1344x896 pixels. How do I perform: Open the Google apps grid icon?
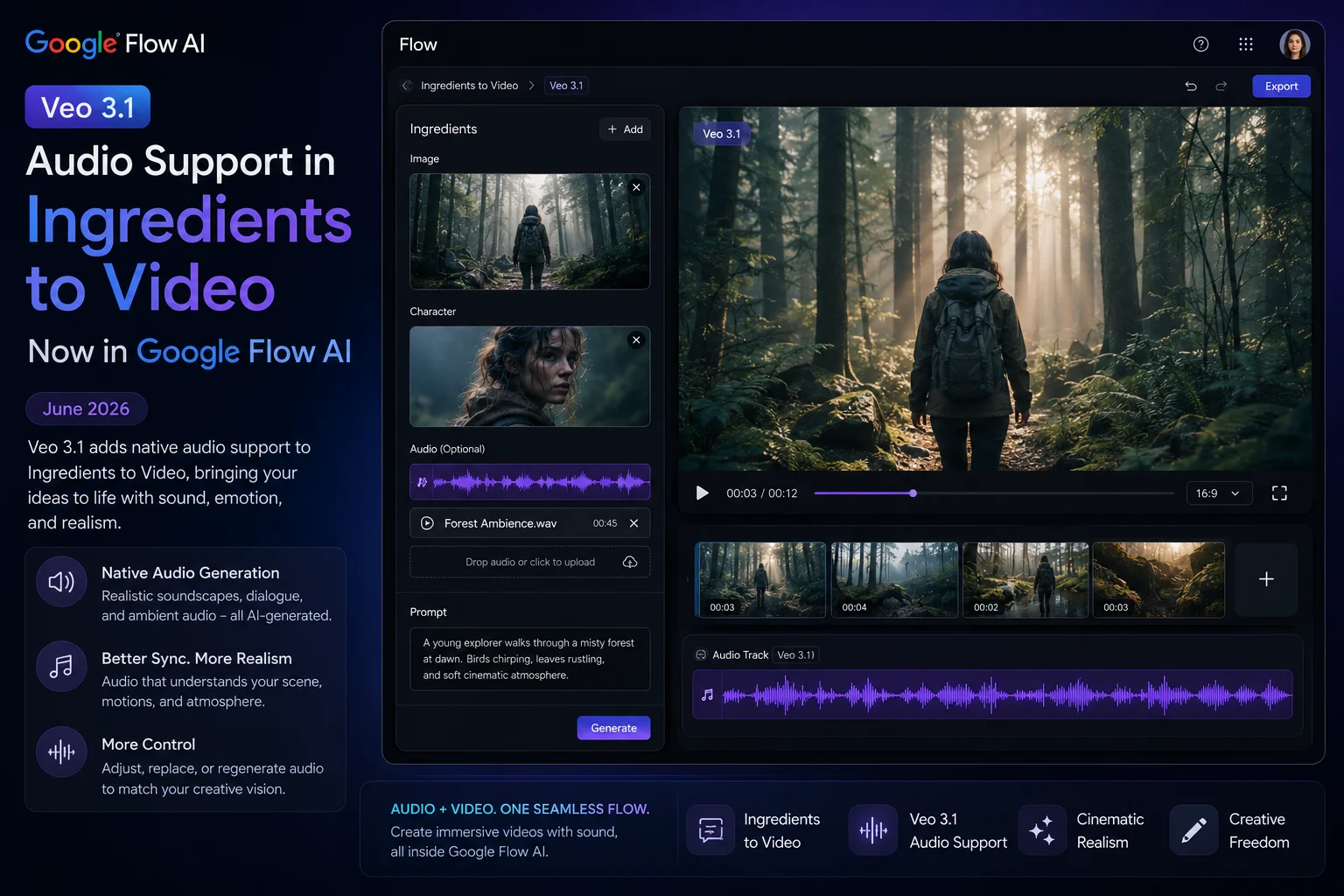tap(1246, 44)
